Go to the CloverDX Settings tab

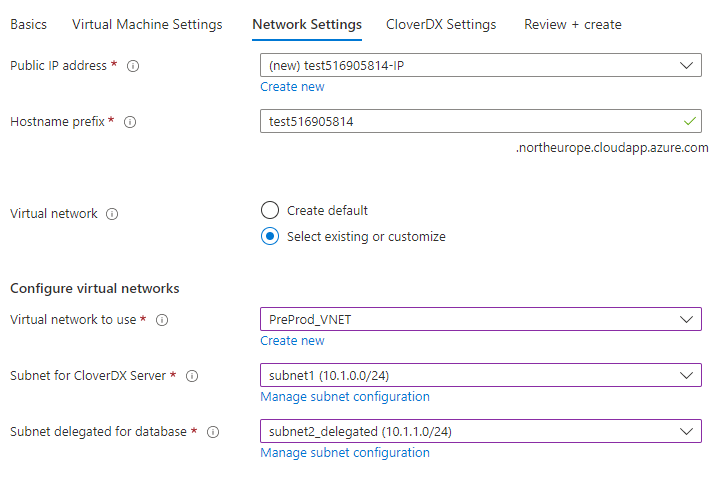(x=441, y=24)
